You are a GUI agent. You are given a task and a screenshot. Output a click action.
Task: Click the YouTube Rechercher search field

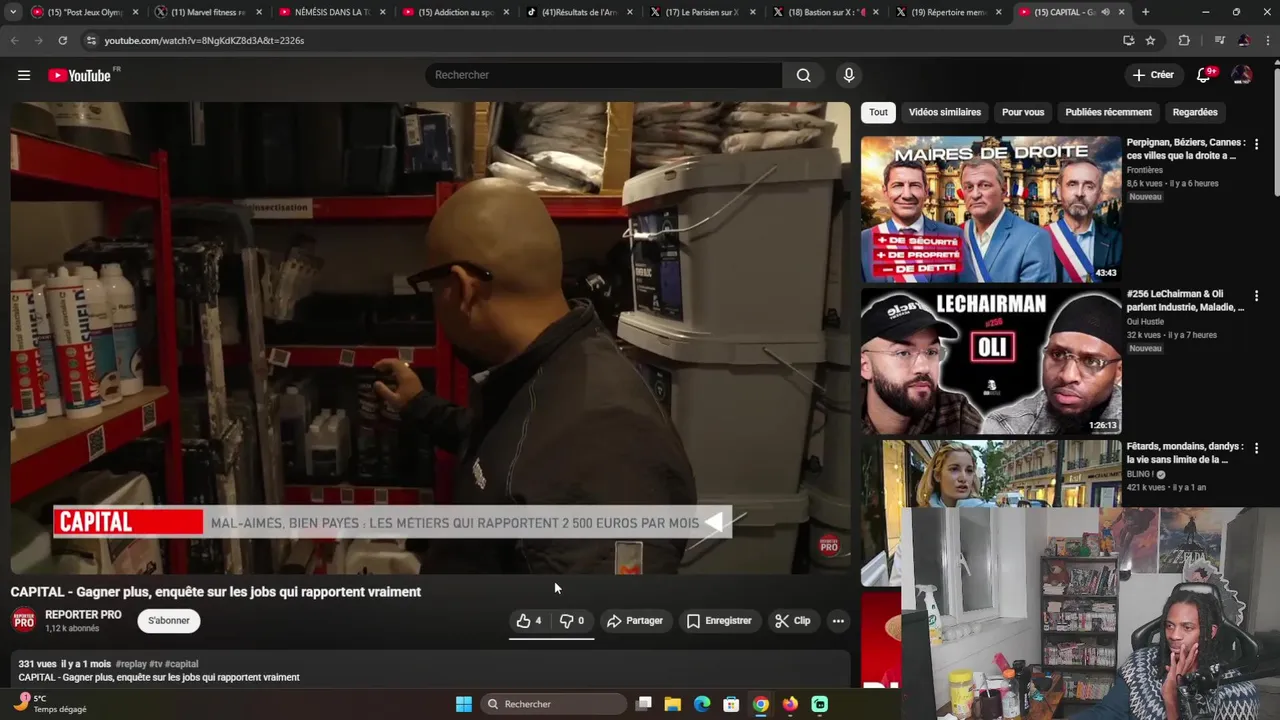tap(604, 75)
